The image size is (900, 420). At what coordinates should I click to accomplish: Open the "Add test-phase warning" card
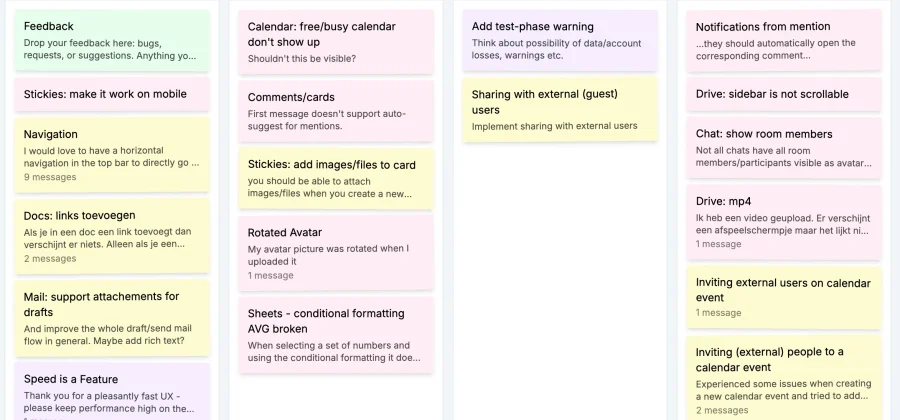[560, 40]
